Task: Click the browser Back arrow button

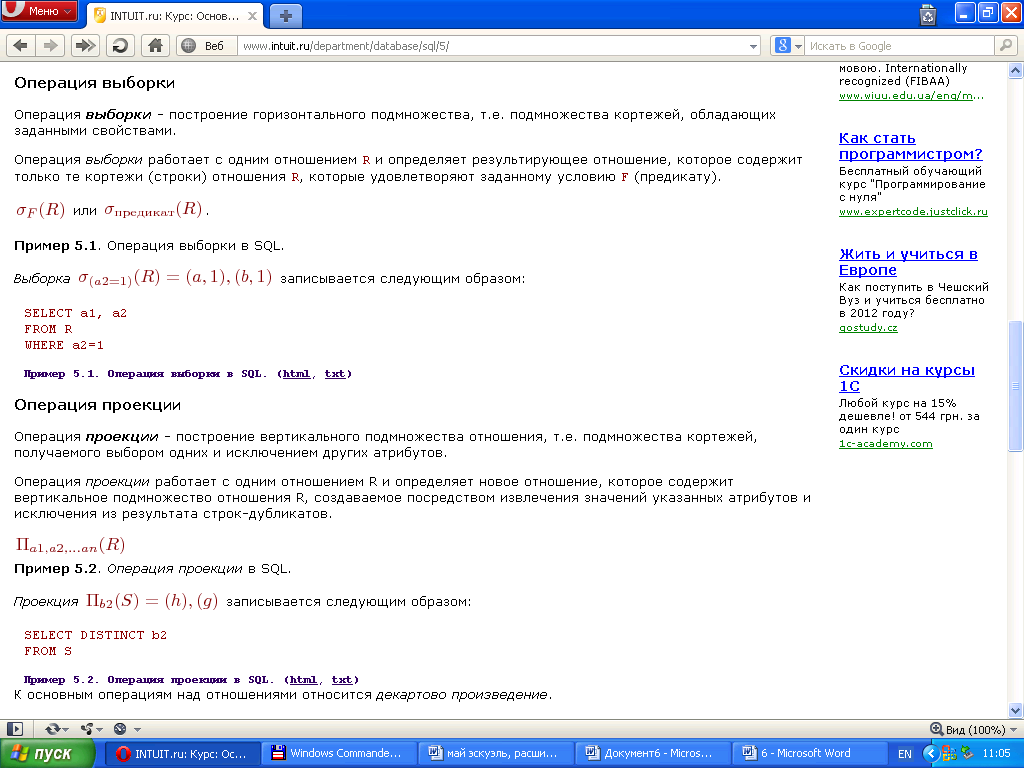Action: (x=20, y=46)
